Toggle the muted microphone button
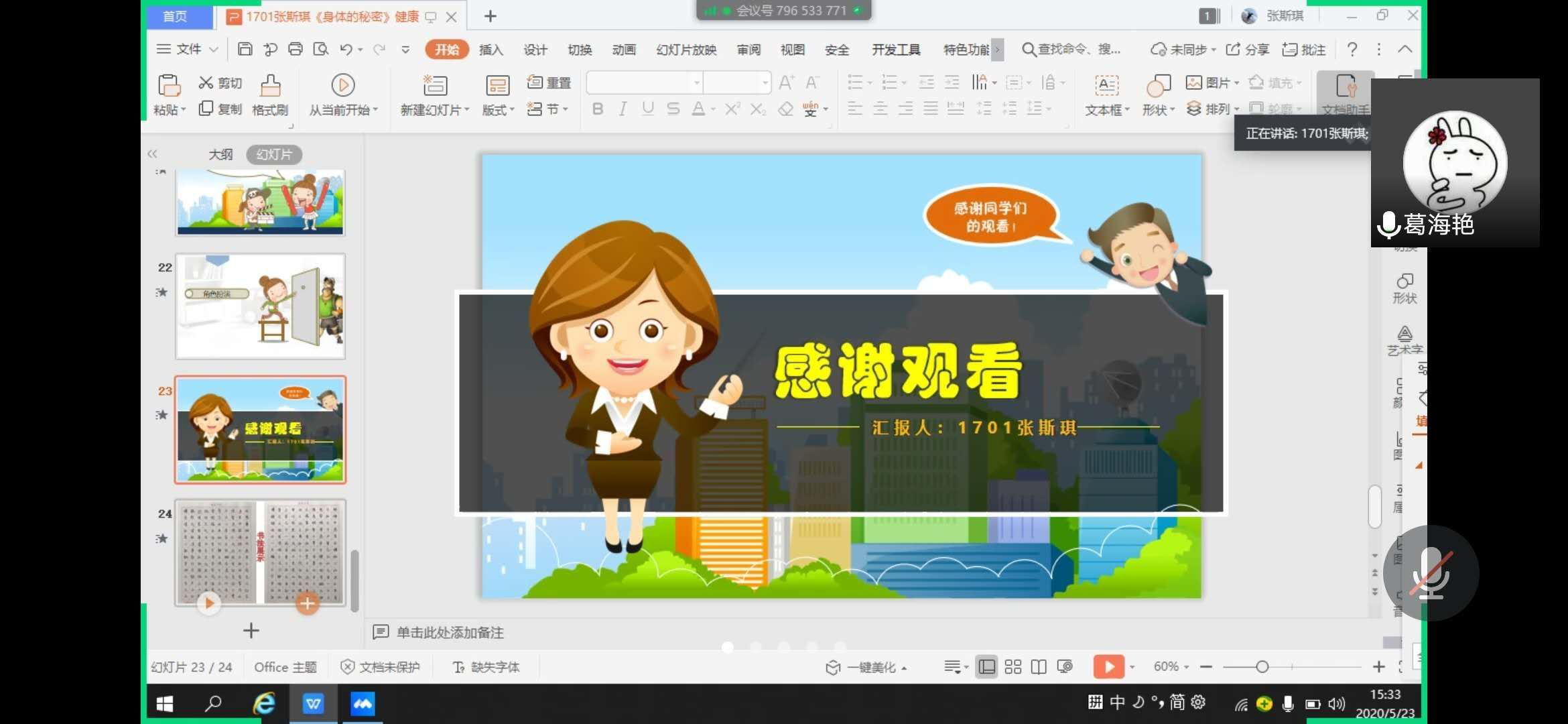Screen dimensions: 1568x724 pyautogui.click(x=1430, y=574)
